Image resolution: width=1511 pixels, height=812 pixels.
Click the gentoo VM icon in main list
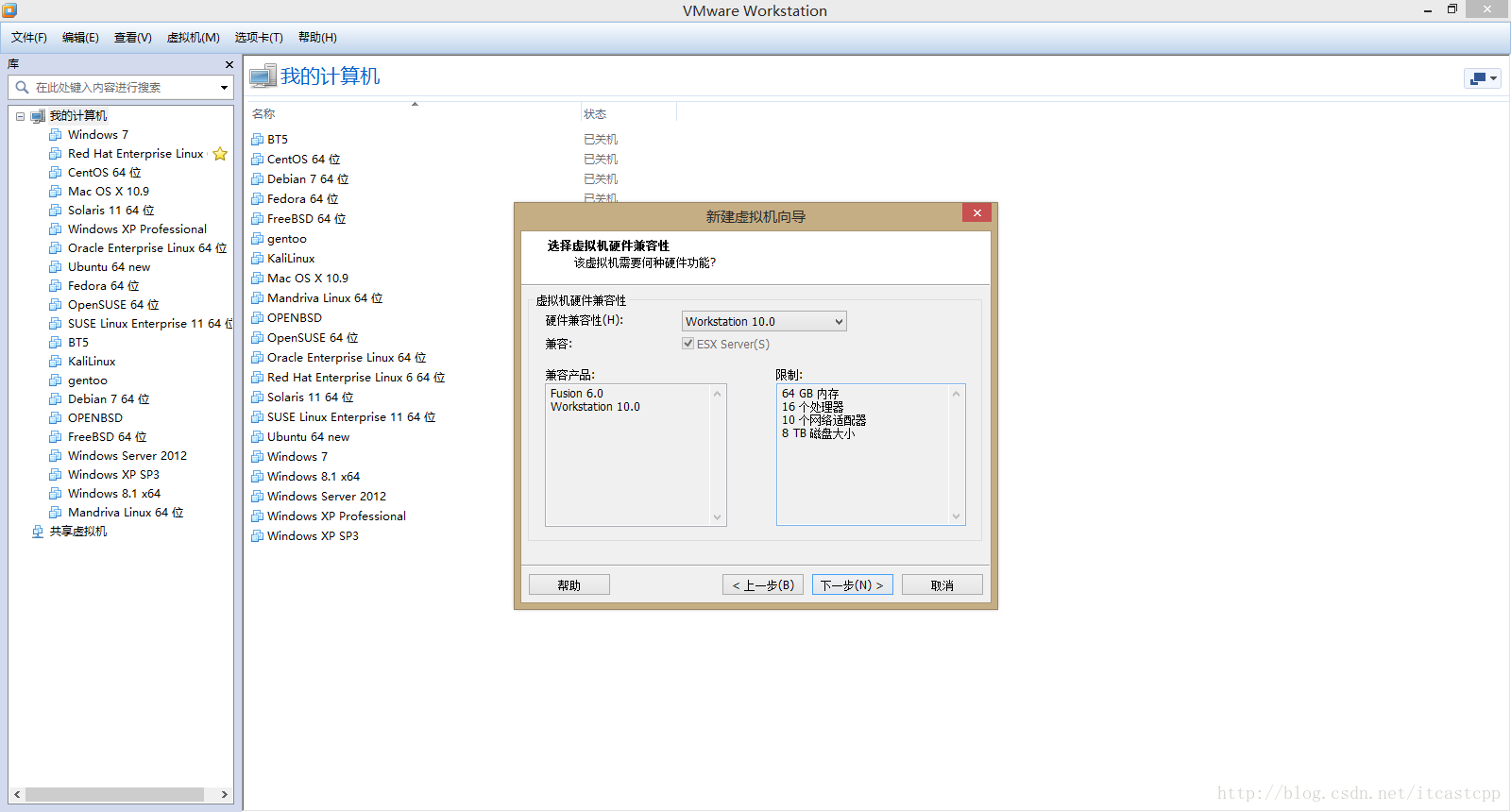click(x=257, y=239)
